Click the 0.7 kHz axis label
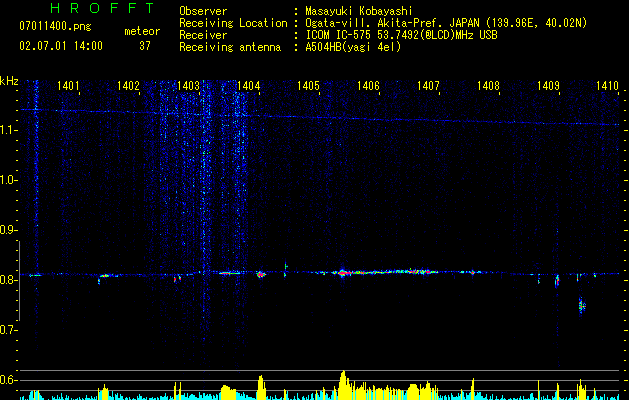The height and width of the screenshot is (400, 629). click(x=8, y=330)
